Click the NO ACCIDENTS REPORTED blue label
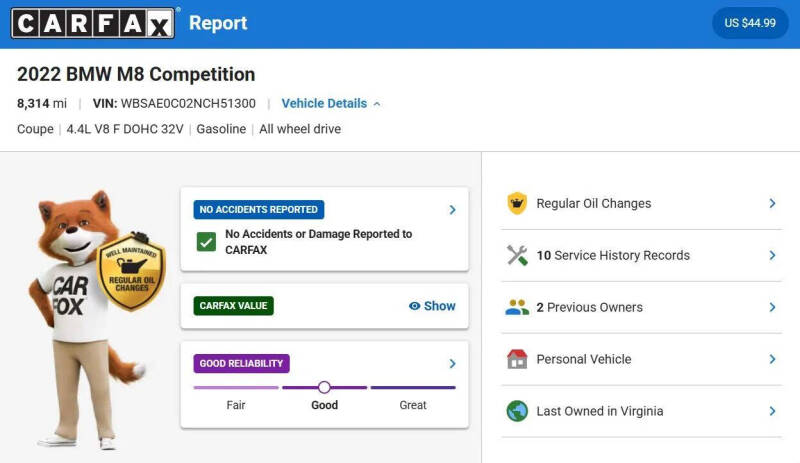 pyautogui.click(x=259, y=210)
